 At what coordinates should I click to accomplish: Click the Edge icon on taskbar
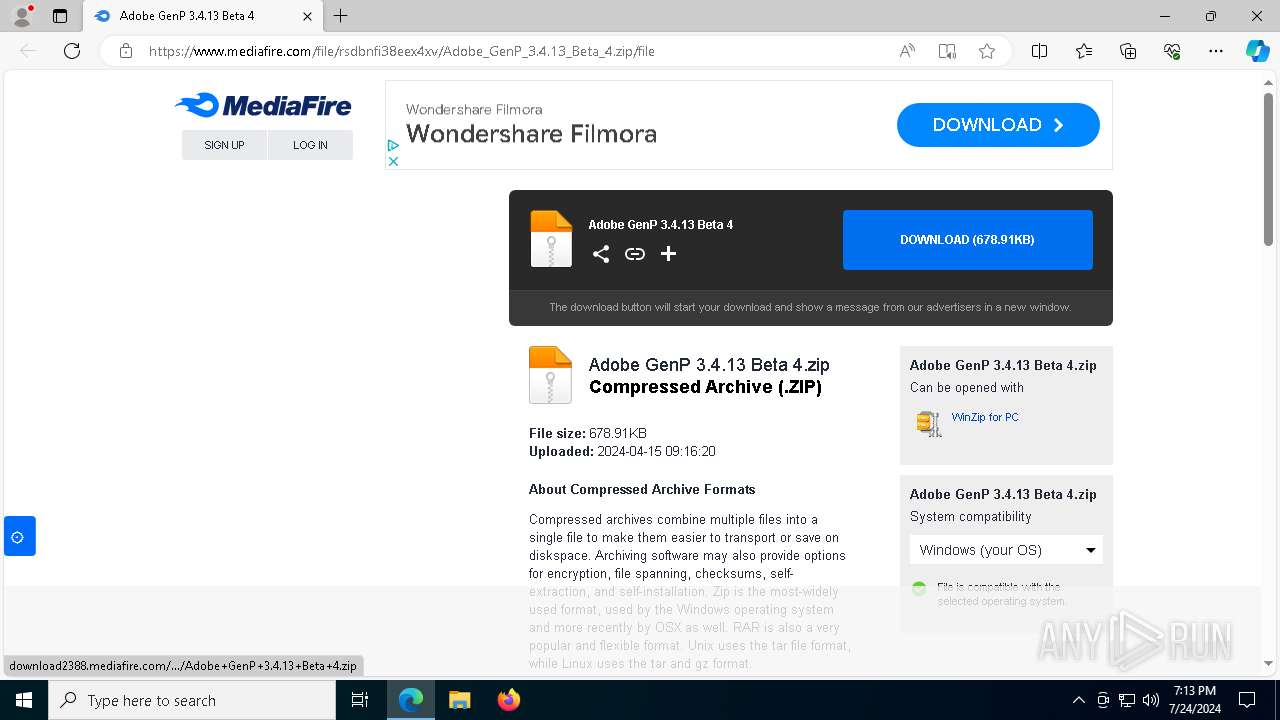coord(411,700)
